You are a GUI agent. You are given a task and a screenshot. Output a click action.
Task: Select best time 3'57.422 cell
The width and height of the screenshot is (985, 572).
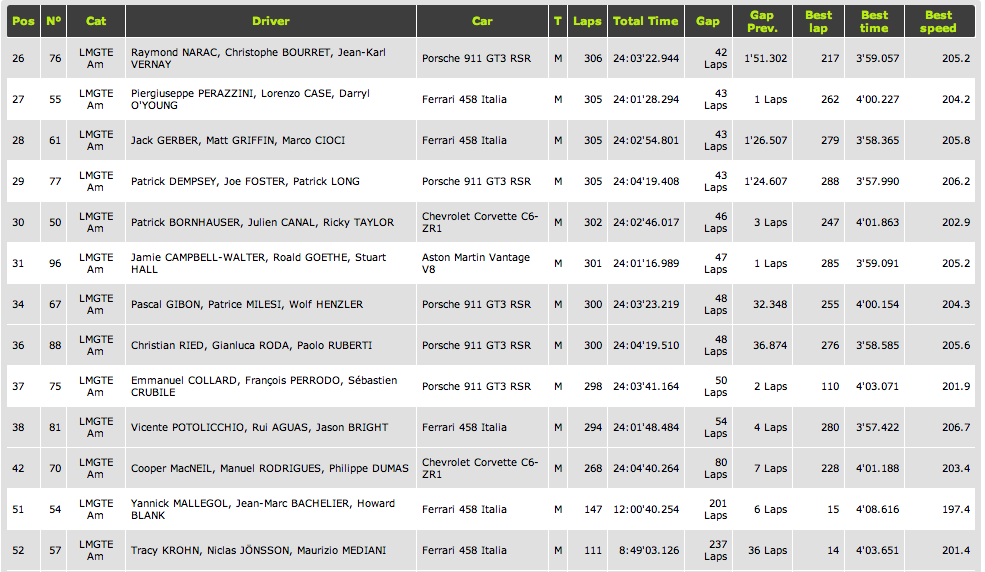click(877, 427)
